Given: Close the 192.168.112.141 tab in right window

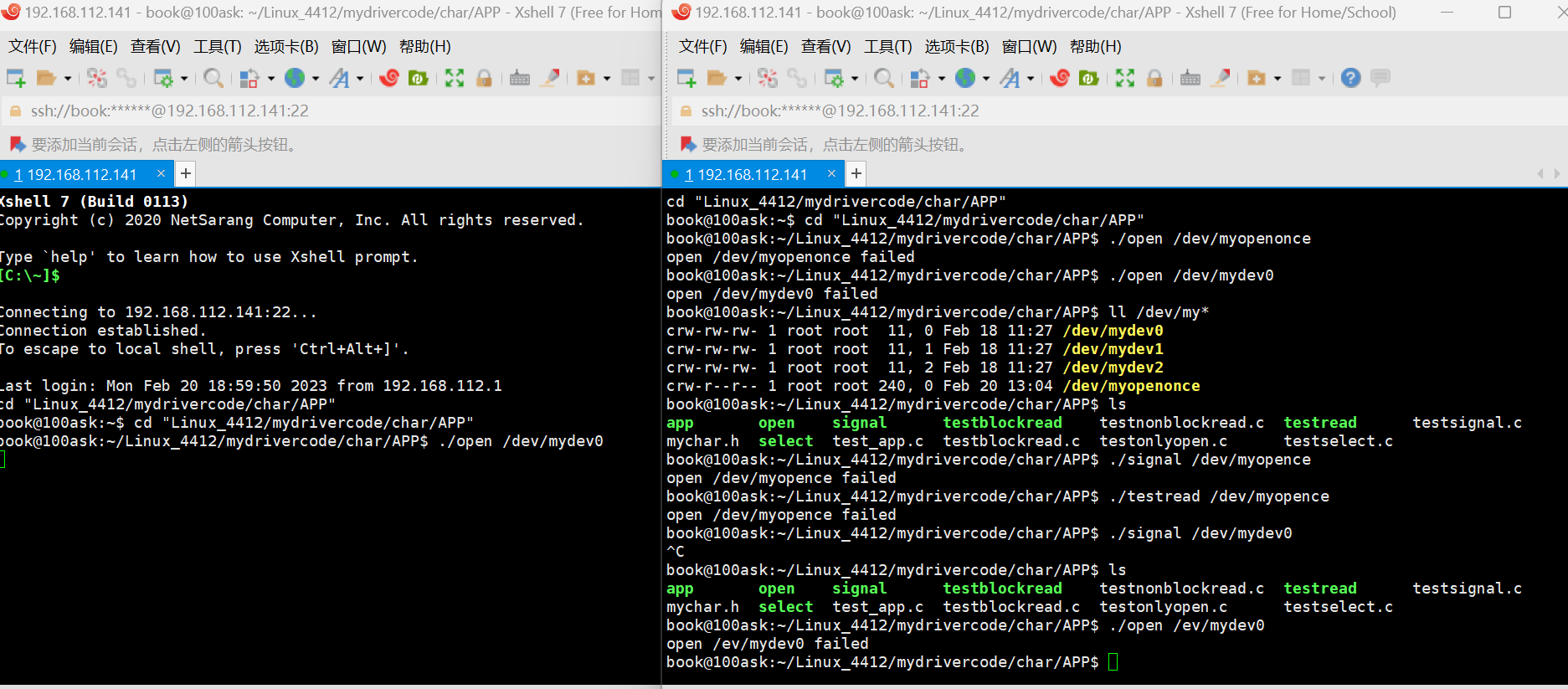Looking at the screenshot, I should (831, 173).
